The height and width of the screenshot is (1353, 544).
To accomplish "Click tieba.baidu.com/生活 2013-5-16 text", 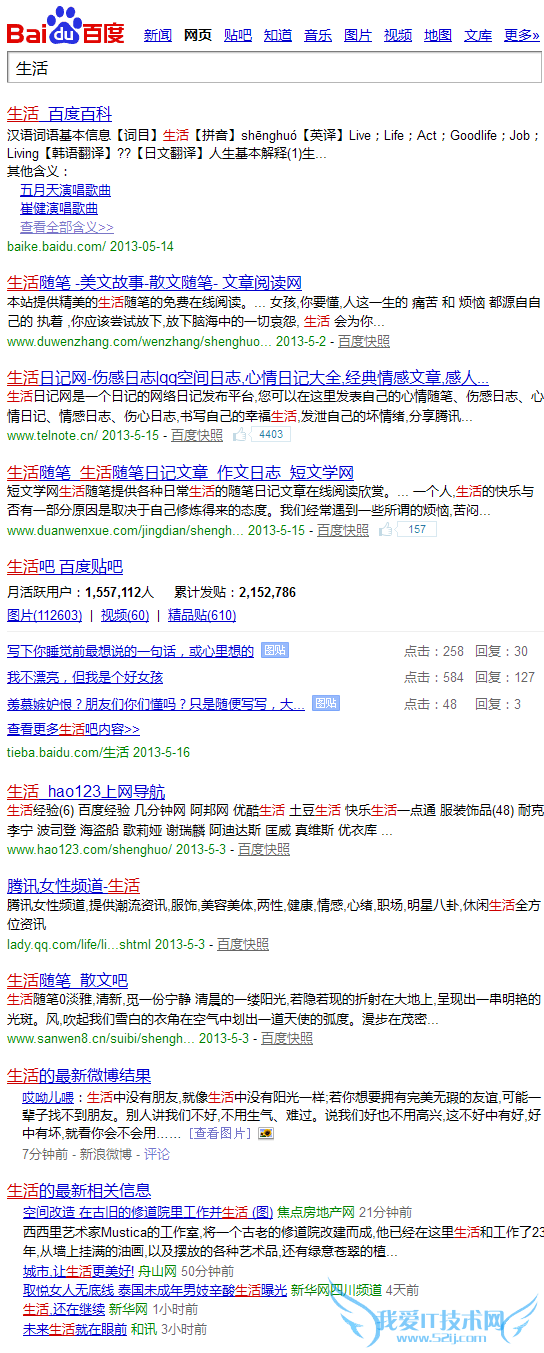I will 98,752.
